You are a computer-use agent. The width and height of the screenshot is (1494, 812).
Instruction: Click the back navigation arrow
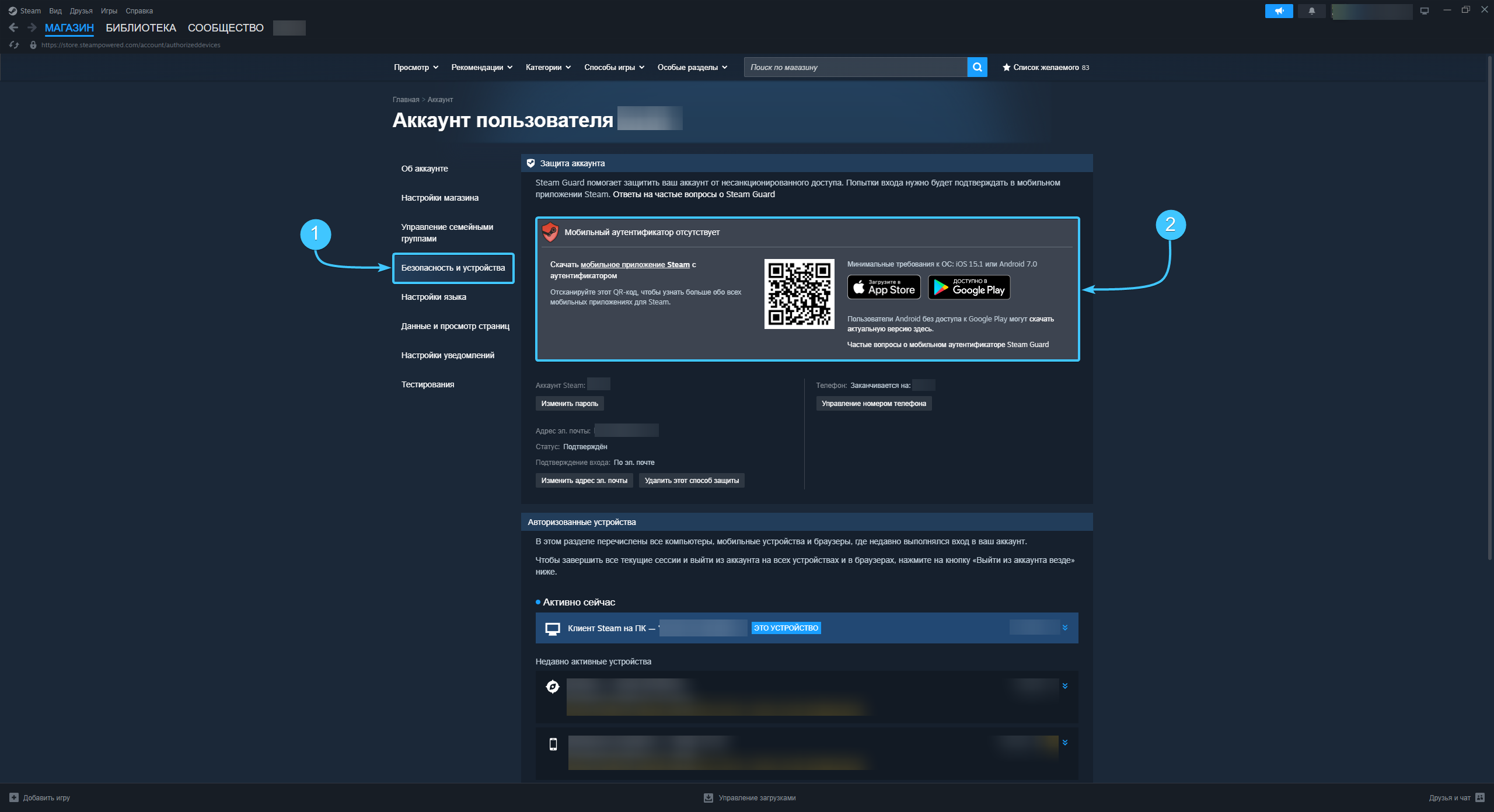pos(13,27)
